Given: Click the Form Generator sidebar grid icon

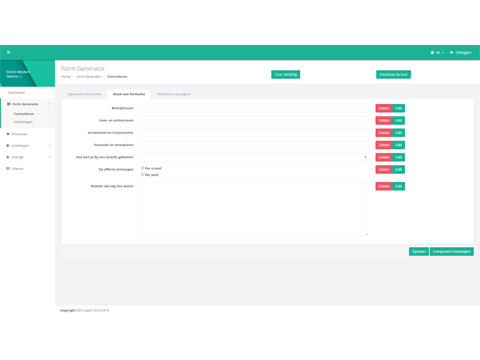Looking at the screenshot, I should [x=9, y=104].
